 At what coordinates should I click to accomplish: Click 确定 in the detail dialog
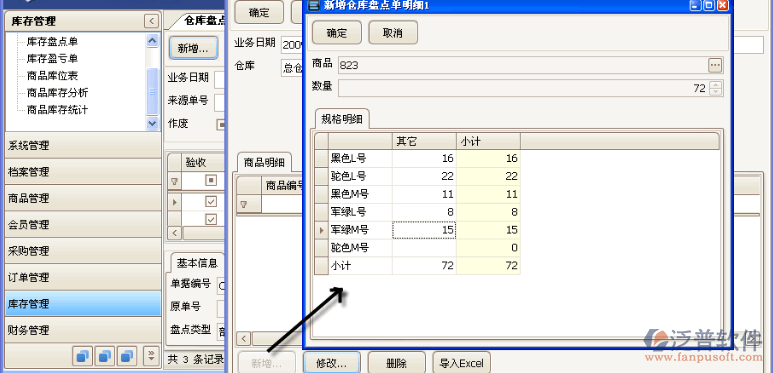pos(337,33)
